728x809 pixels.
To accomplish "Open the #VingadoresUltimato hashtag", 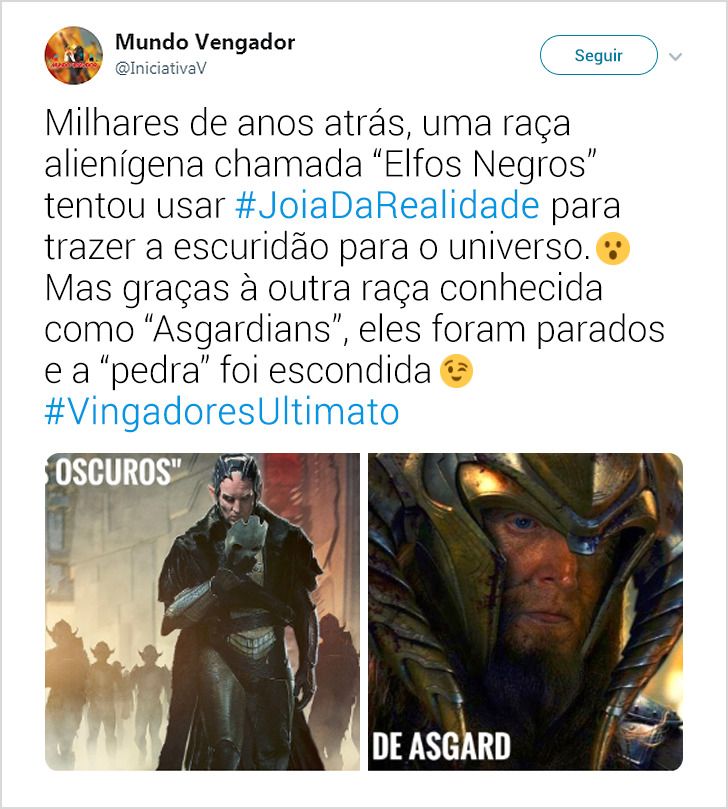I will tap(222, 412).
